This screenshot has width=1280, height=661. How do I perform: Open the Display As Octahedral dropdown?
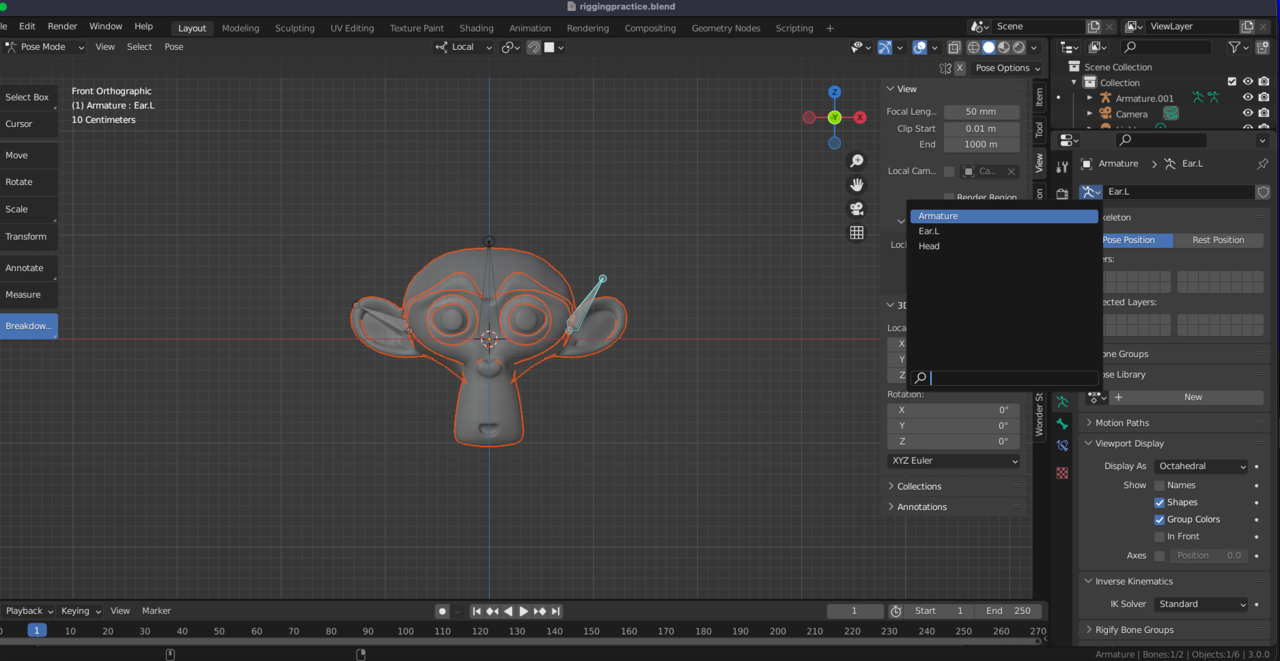point(1200,466)
